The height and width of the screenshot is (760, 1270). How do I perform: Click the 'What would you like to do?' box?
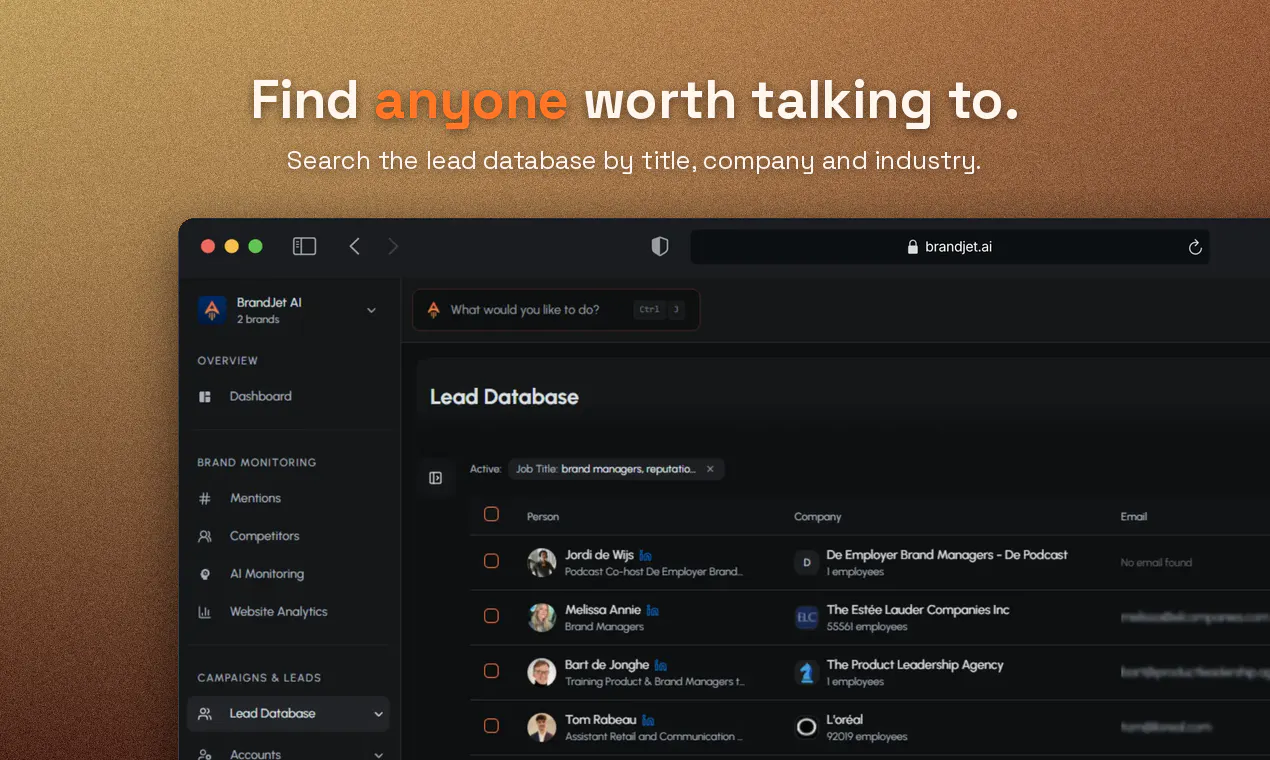(x=556, y=310)
